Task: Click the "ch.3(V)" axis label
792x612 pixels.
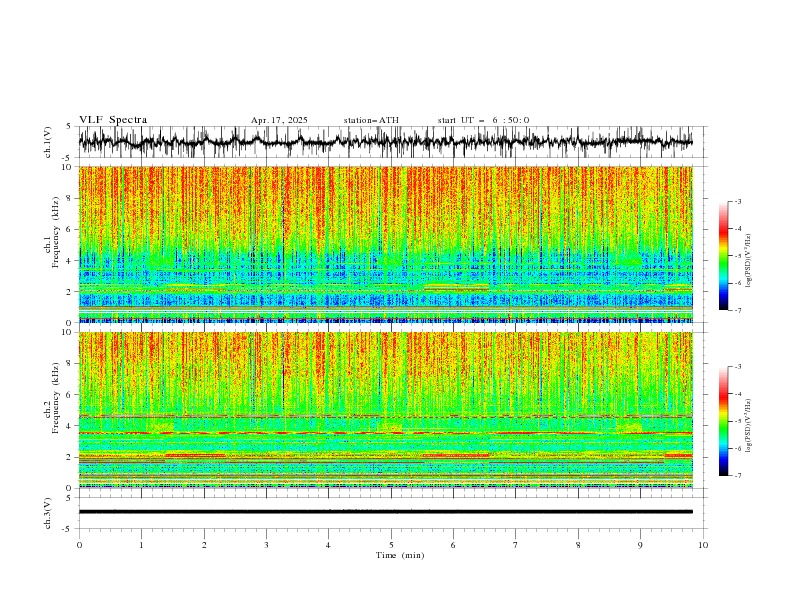Action: coord(48,513)
